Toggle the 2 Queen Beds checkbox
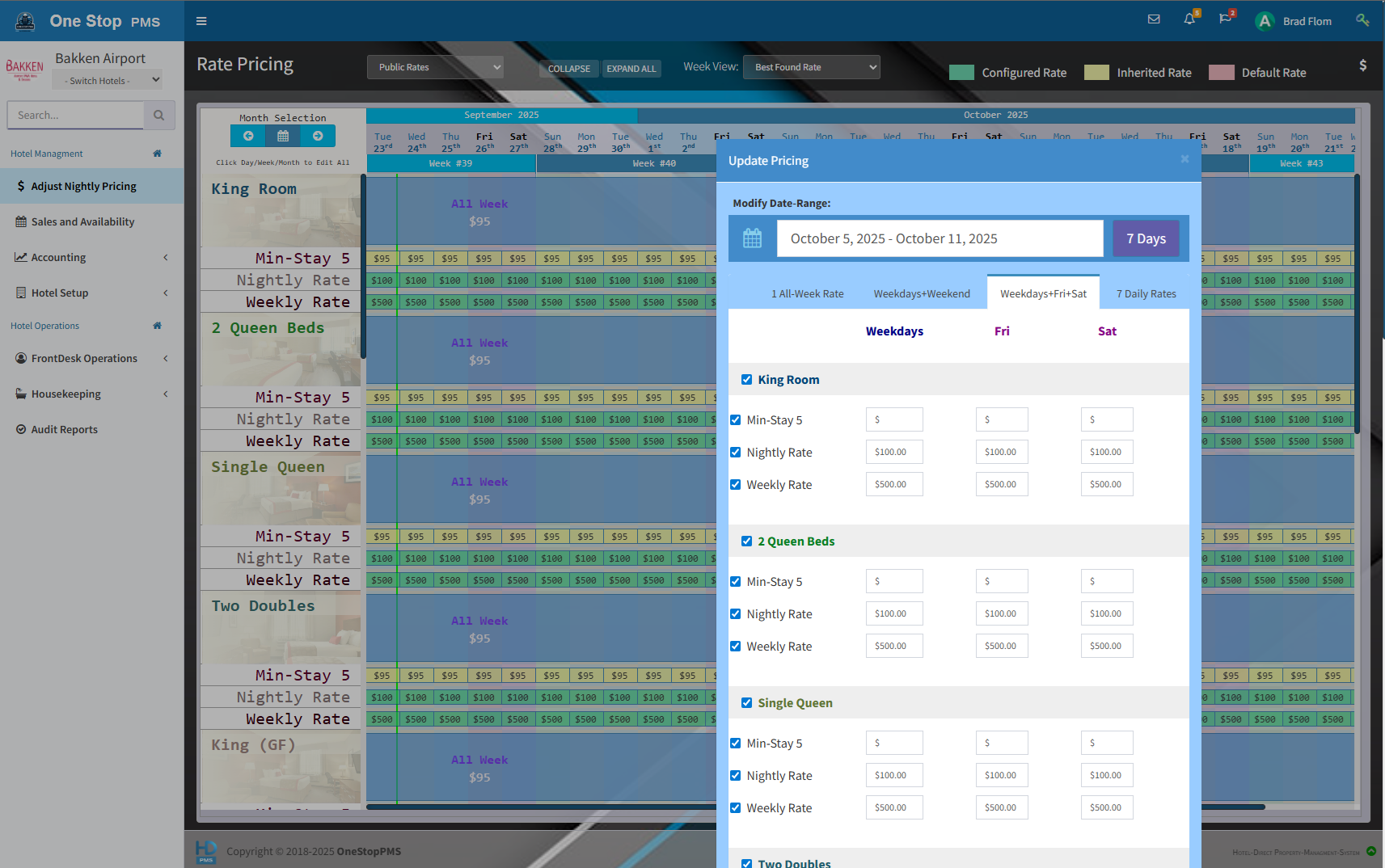Viewport: 1385px width, 868px height. tap(746, 541)
